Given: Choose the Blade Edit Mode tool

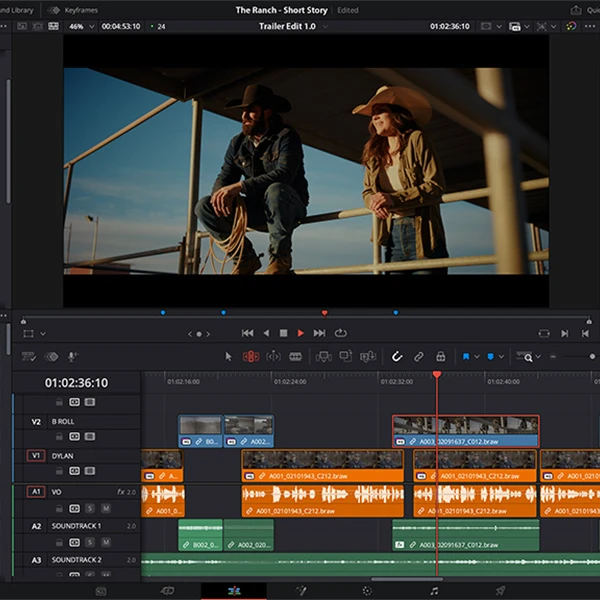Looking at the screenshot, I should coord(296,356).
